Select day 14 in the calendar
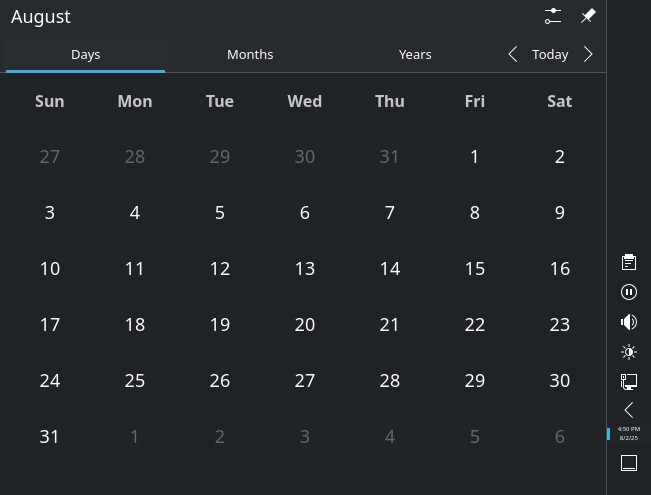 (x=389, y=269)
